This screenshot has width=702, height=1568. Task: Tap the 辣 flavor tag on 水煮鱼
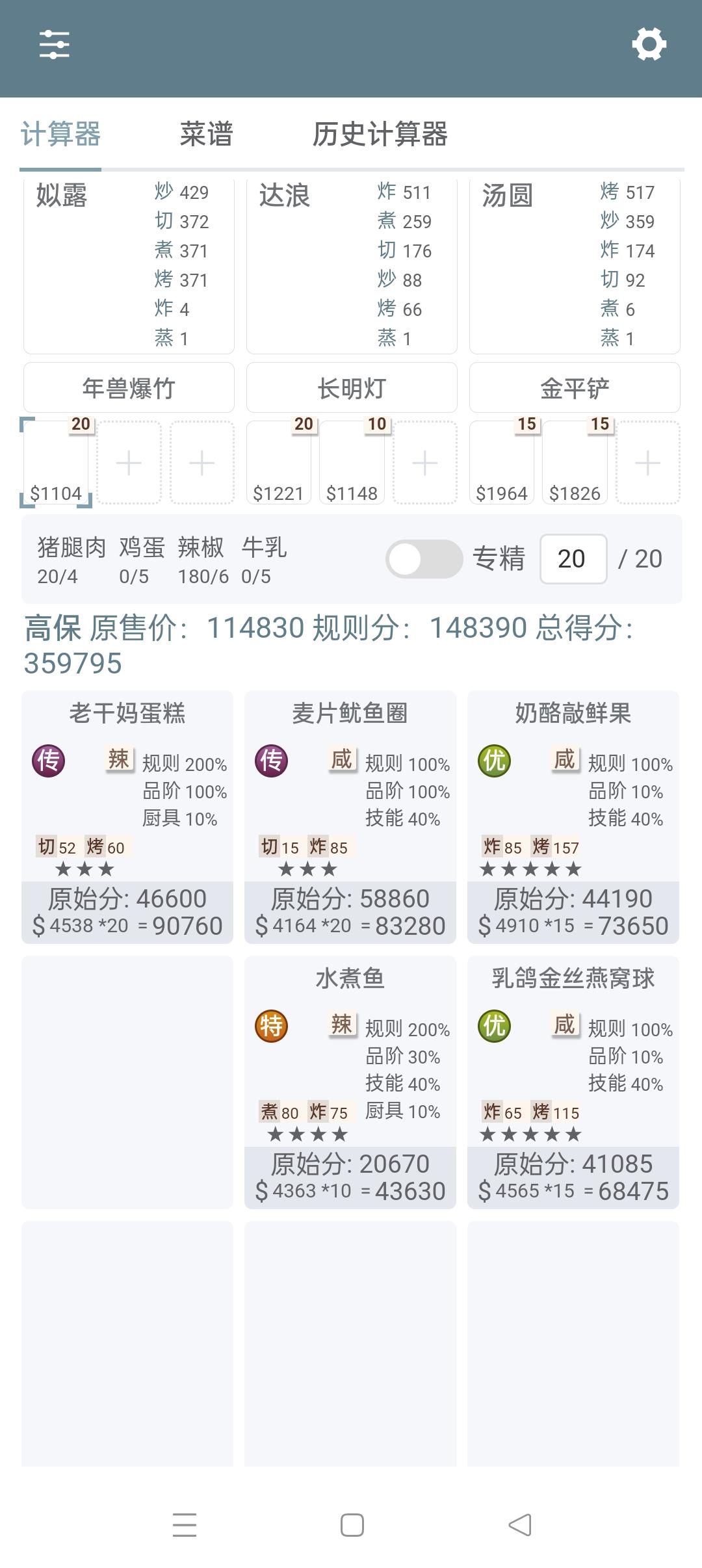[x=342, y=1024]
